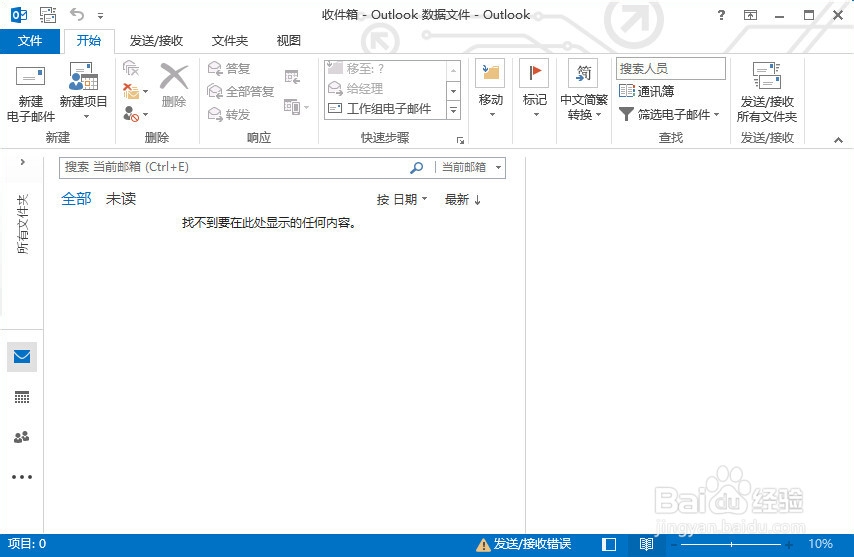The height and width of the screenshot is (557, 854).
Task: Open customize quick access toolbar dropdown
Action: [101, 16]
